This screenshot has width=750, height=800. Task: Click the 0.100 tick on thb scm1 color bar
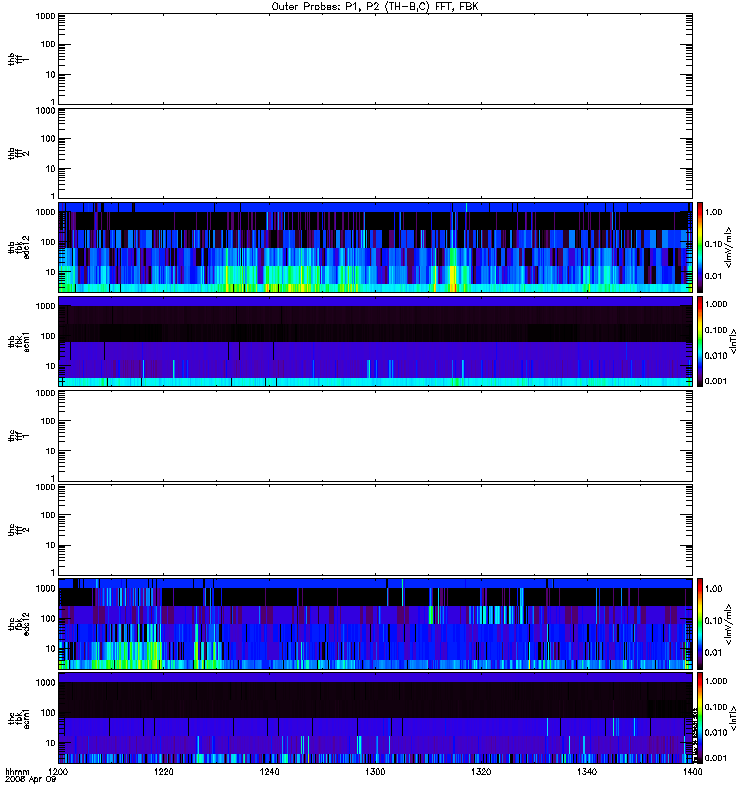coord(716,330)
